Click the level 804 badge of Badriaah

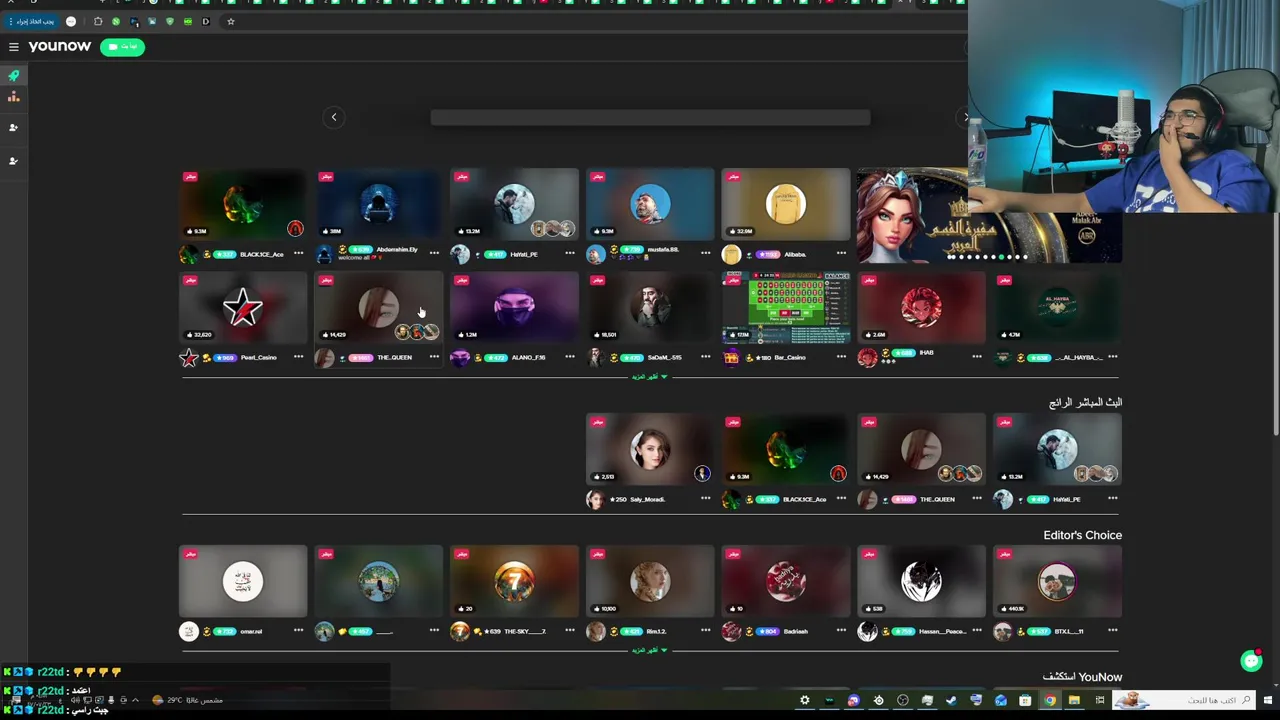coord(768,631)
